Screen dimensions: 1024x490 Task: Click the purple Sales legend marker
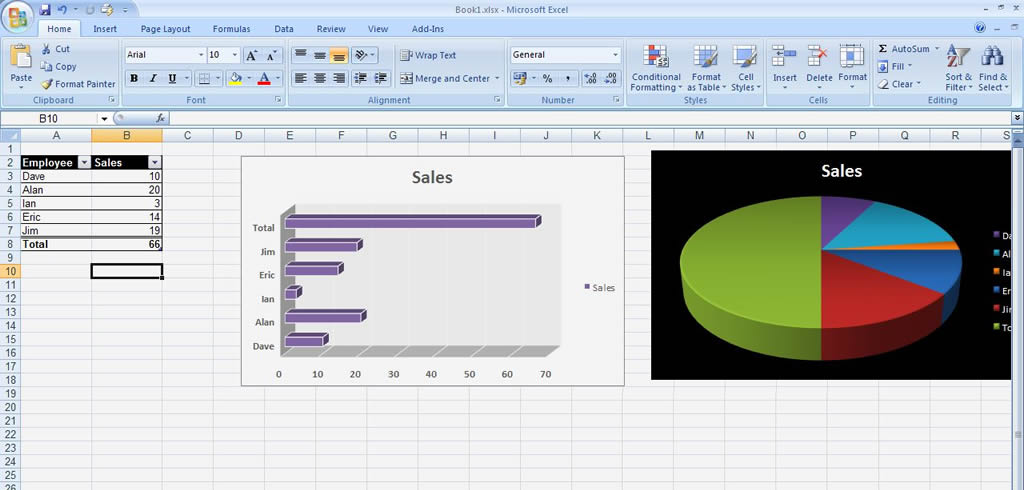point(587,287)
